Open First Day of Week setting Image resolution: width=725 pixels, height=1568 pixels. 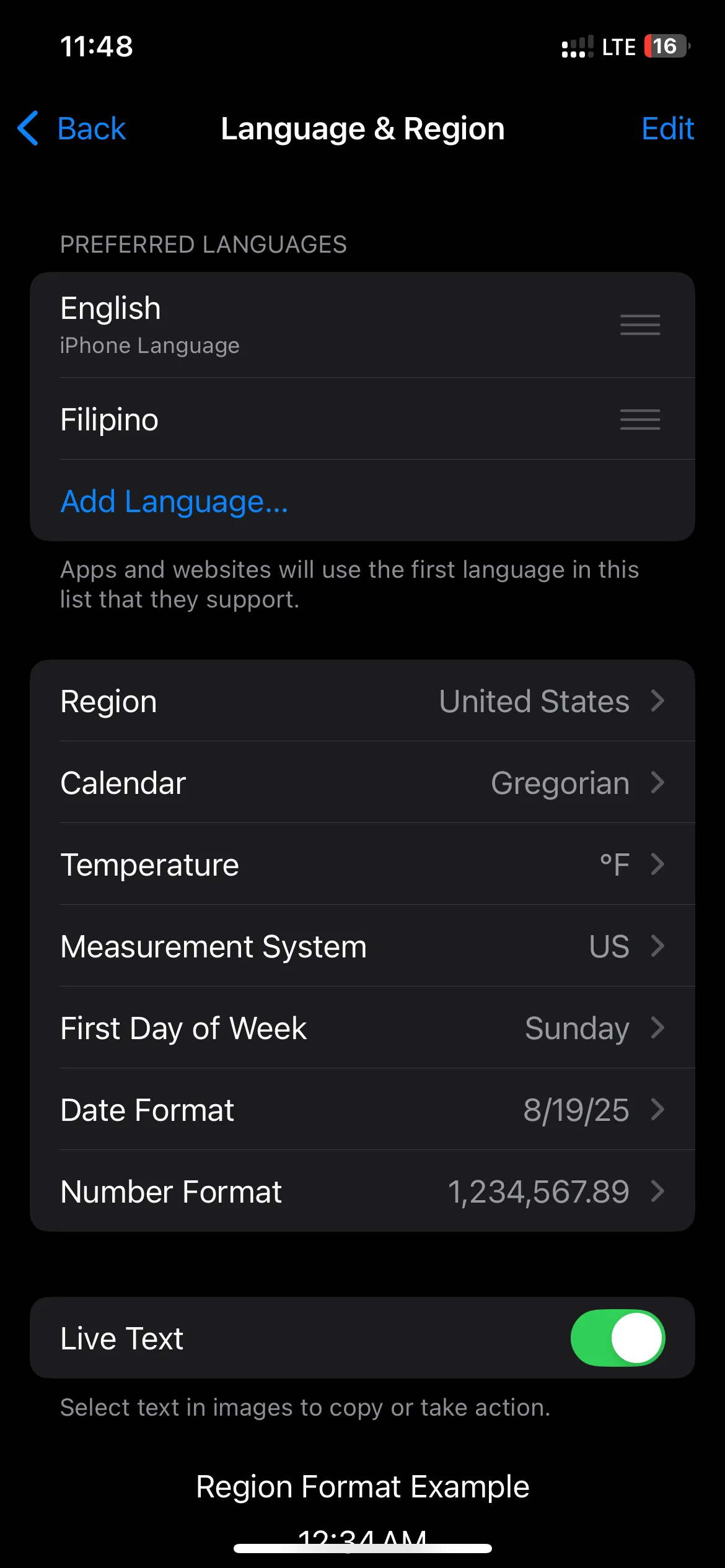[x=362, y=1028]
